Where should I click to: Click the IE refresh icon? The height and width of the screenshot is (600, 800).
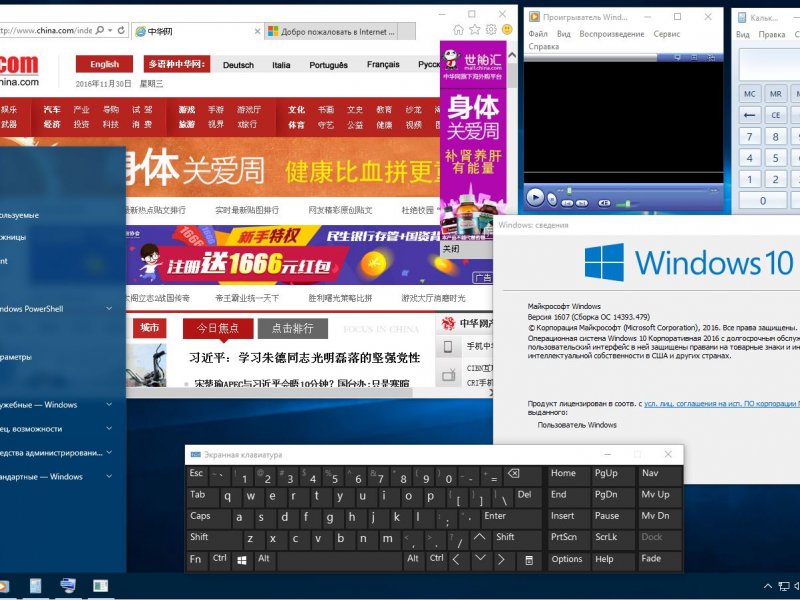coord(121,31)
